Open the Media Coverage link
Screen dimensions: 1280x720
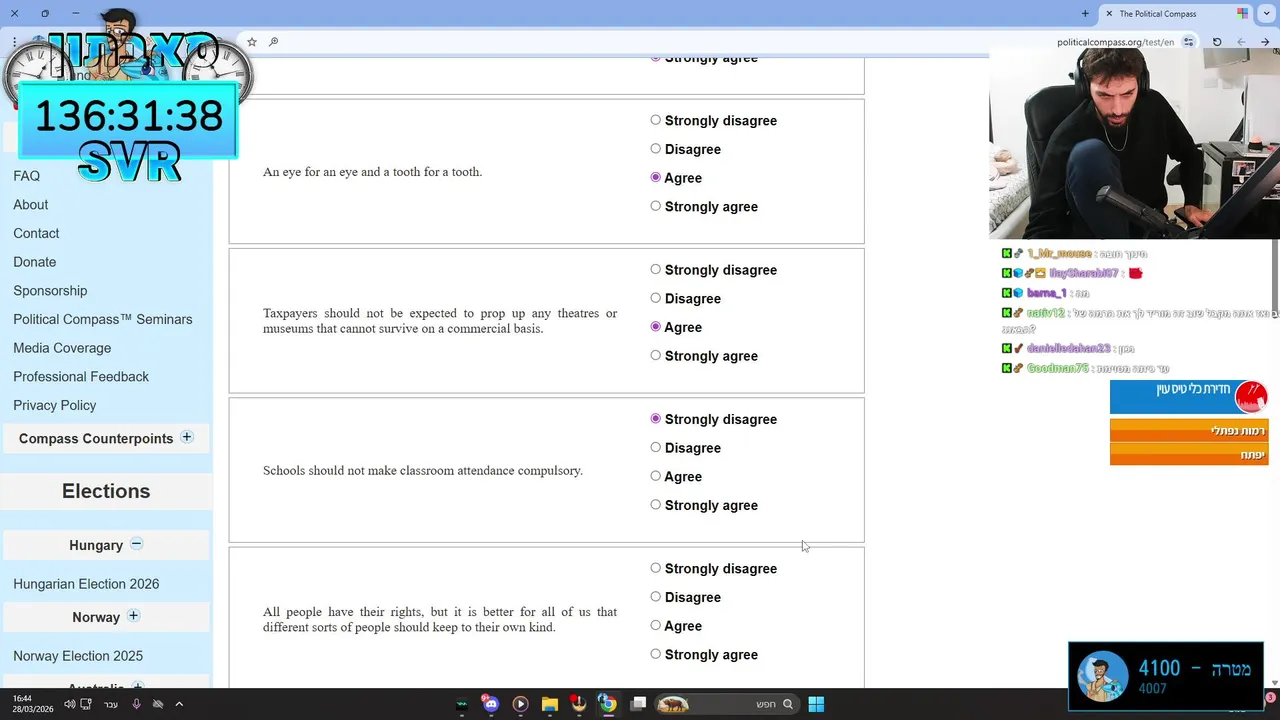62,348
